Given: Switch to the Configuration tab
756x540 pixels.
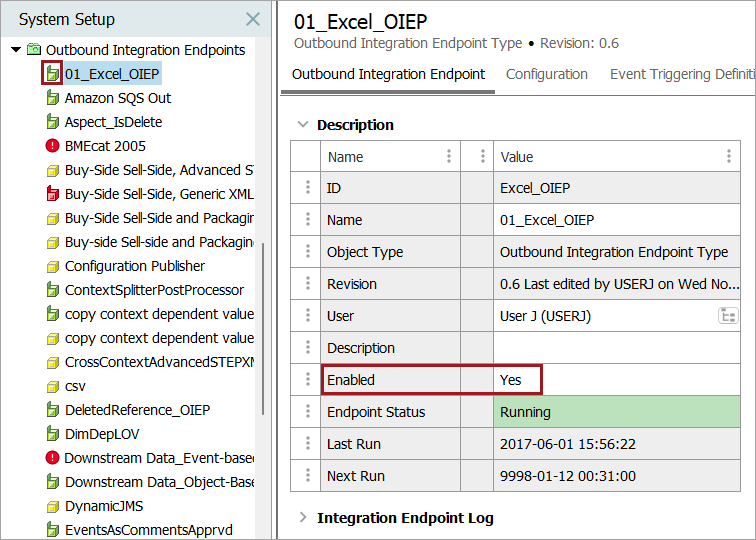Looking at the screenshot, I should click(546, 74).
